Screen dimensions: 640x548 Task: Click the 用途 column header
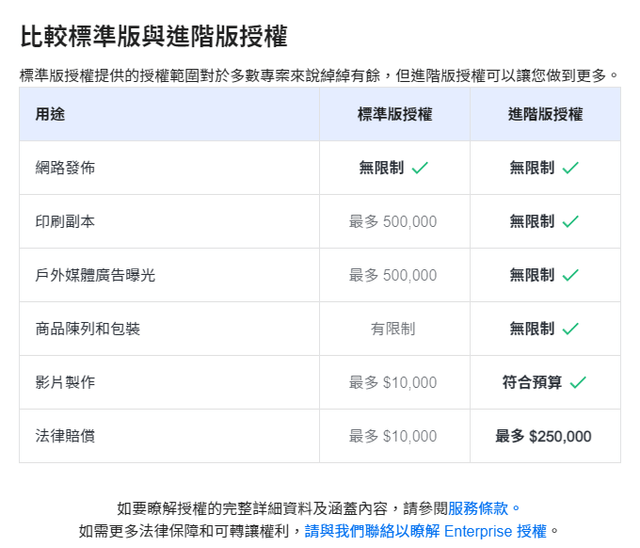point(50,114)
